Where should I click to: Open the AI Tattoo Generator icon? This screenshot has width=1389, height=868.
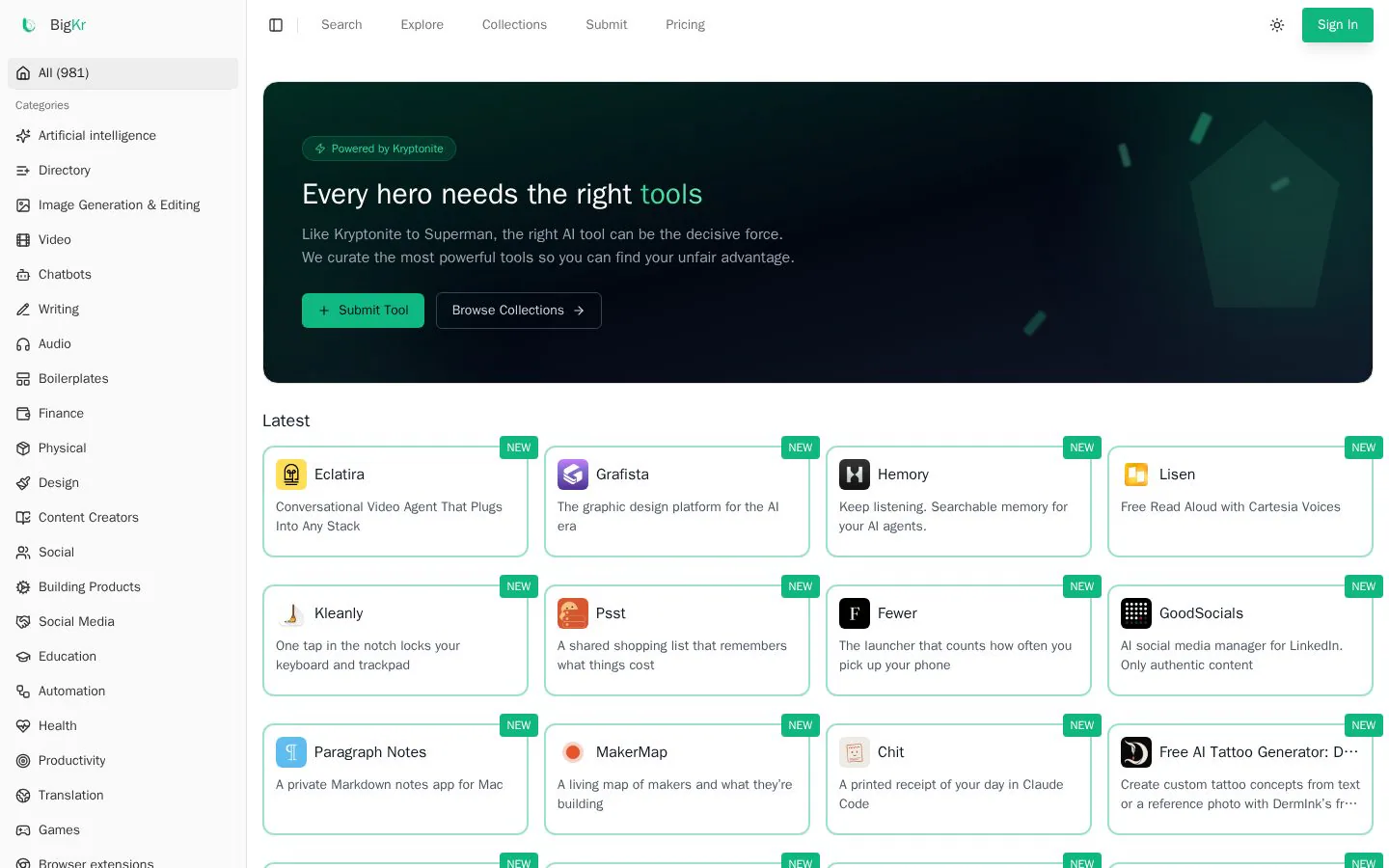[x=1136, y=752]
